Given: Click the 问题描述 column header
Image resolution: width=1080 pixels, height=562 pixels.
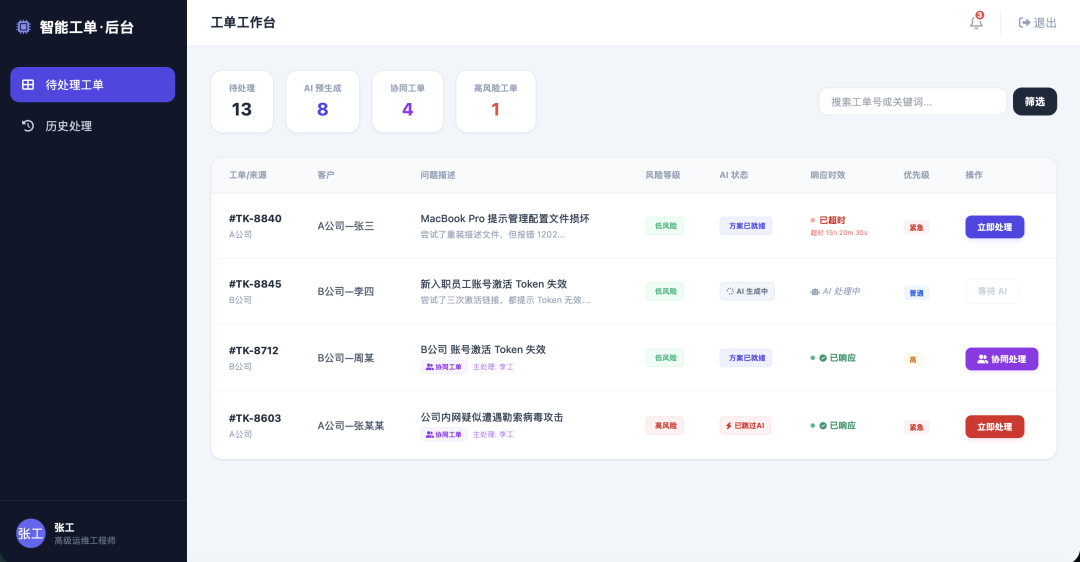Looking at the screenshot, I should click(x=438, y=175).
